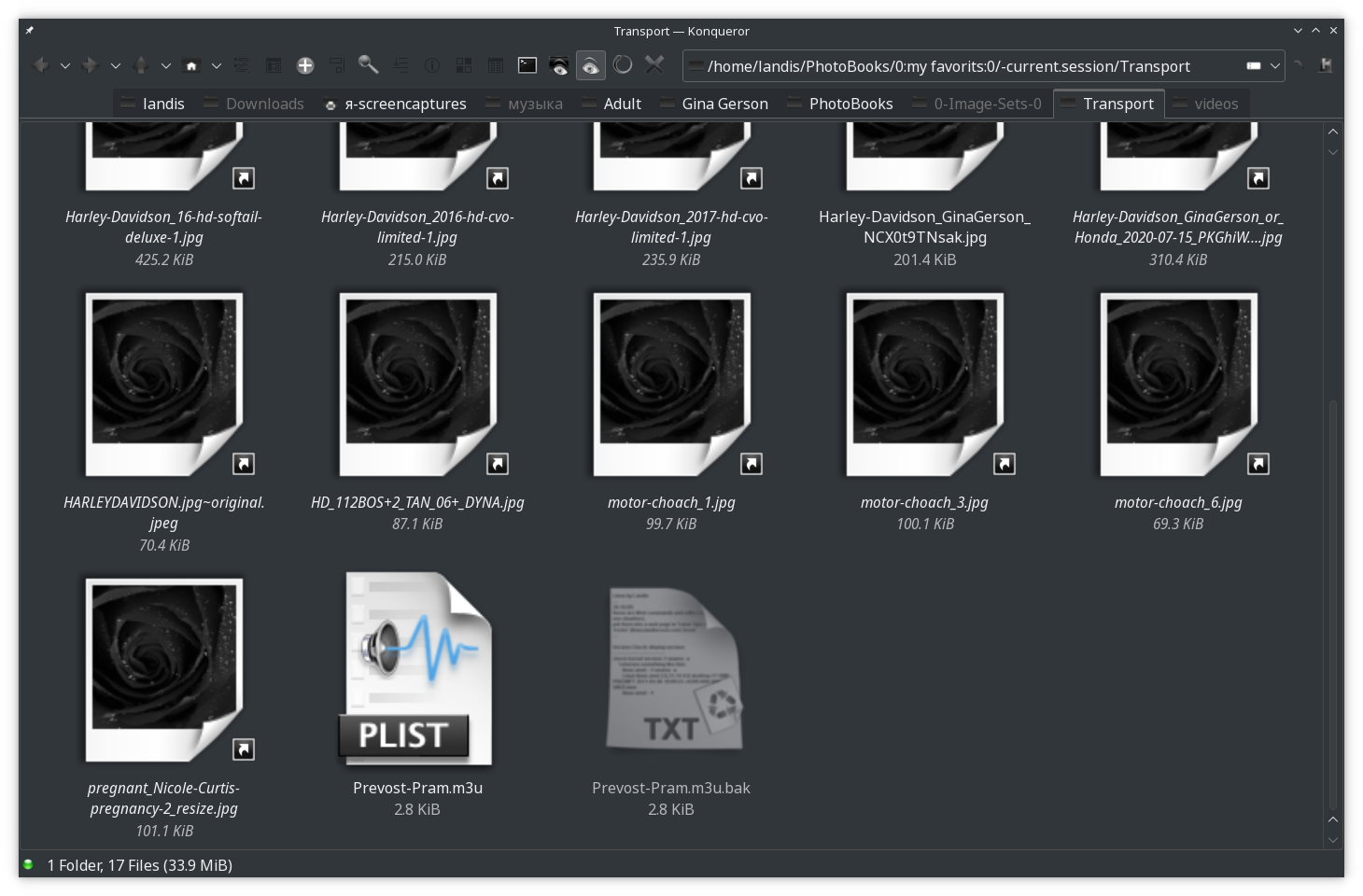This screenshot has width=1363, height=896.
Task: Click the split panel toolbar icon
Action: click(274, 65)
